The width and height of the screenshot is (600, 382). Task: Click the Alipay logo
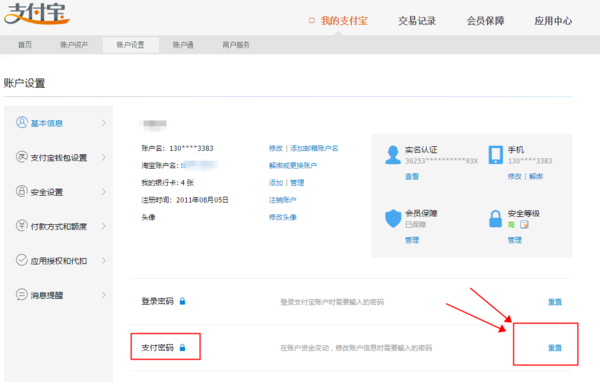[x=36, y=13]
